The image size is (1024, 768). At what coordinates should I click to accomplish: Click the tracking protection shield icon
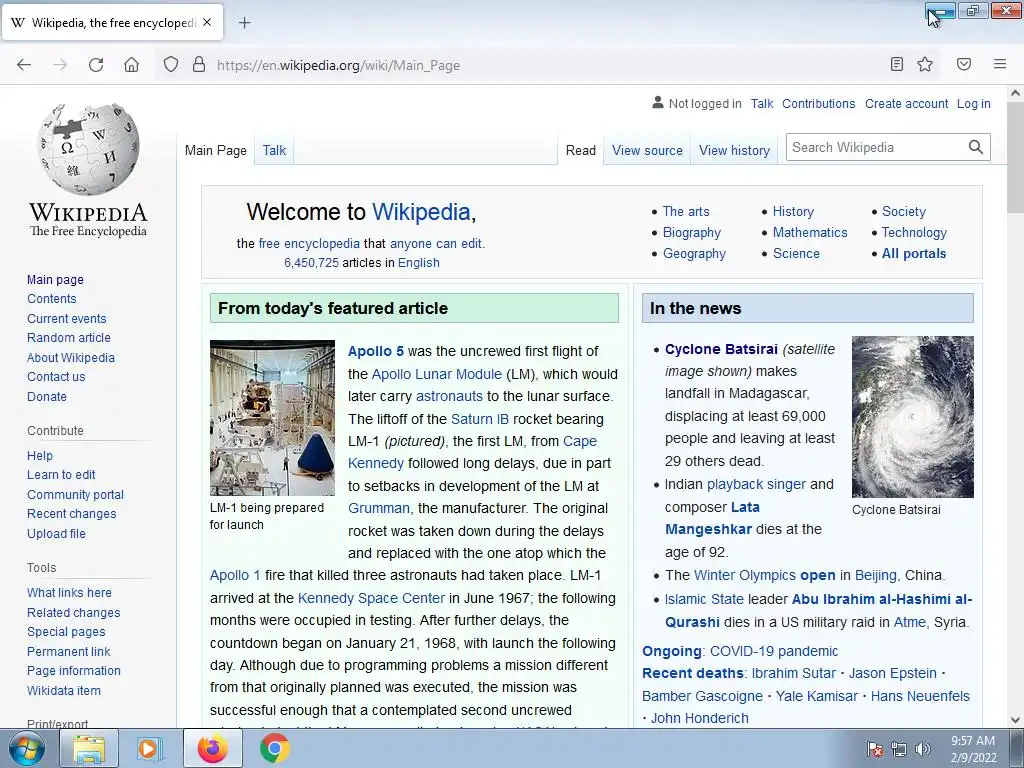click(x=170, y=65)
